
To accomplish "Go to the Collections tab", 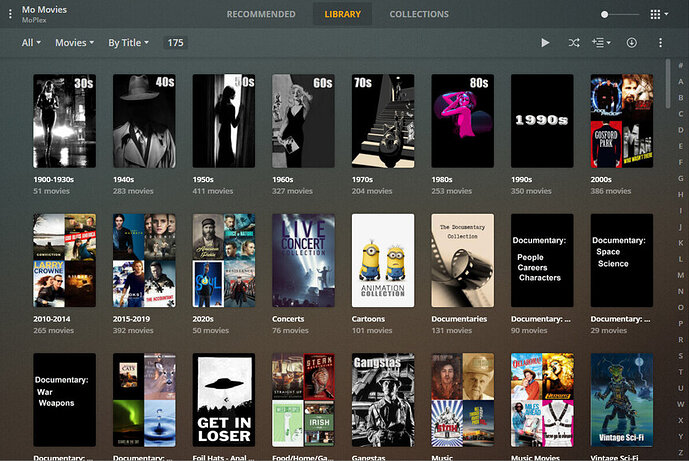I will (x=419, y=14).
